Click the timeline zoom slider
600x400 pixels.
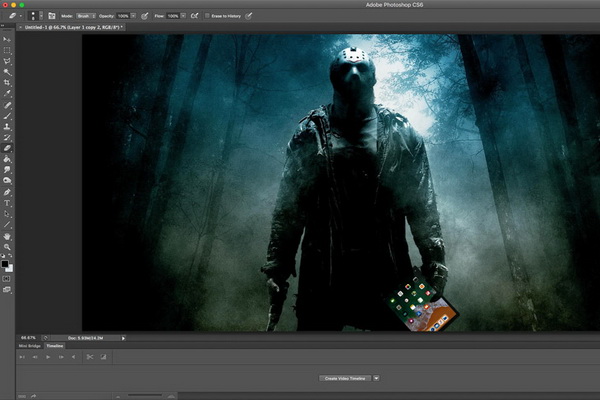click(145, 395)
